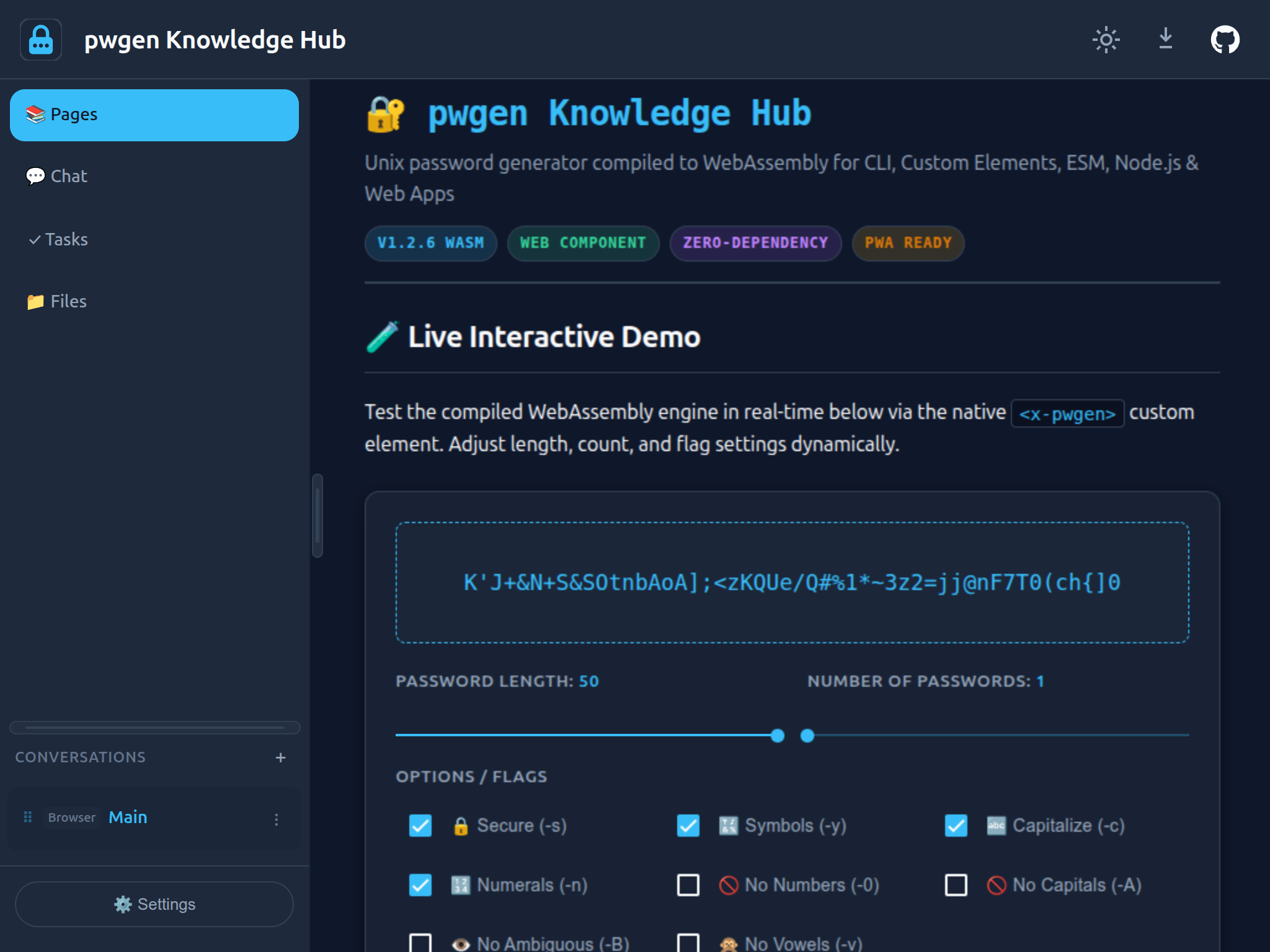Enable the No Capitals (-A) option
The image size is (1270, 952).
956,885
